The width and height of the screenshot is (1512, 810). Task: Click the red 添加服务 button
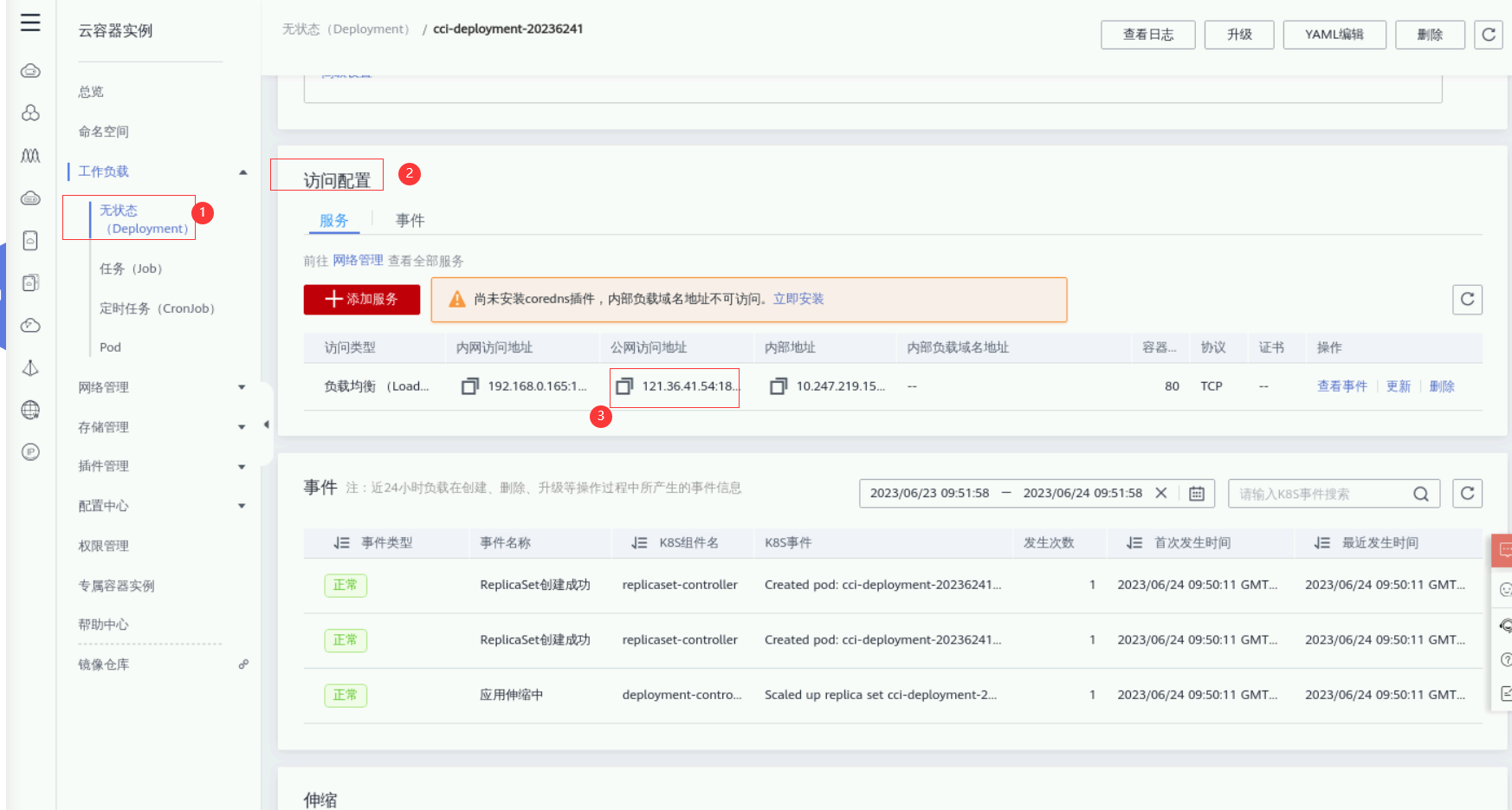(362, 300)
